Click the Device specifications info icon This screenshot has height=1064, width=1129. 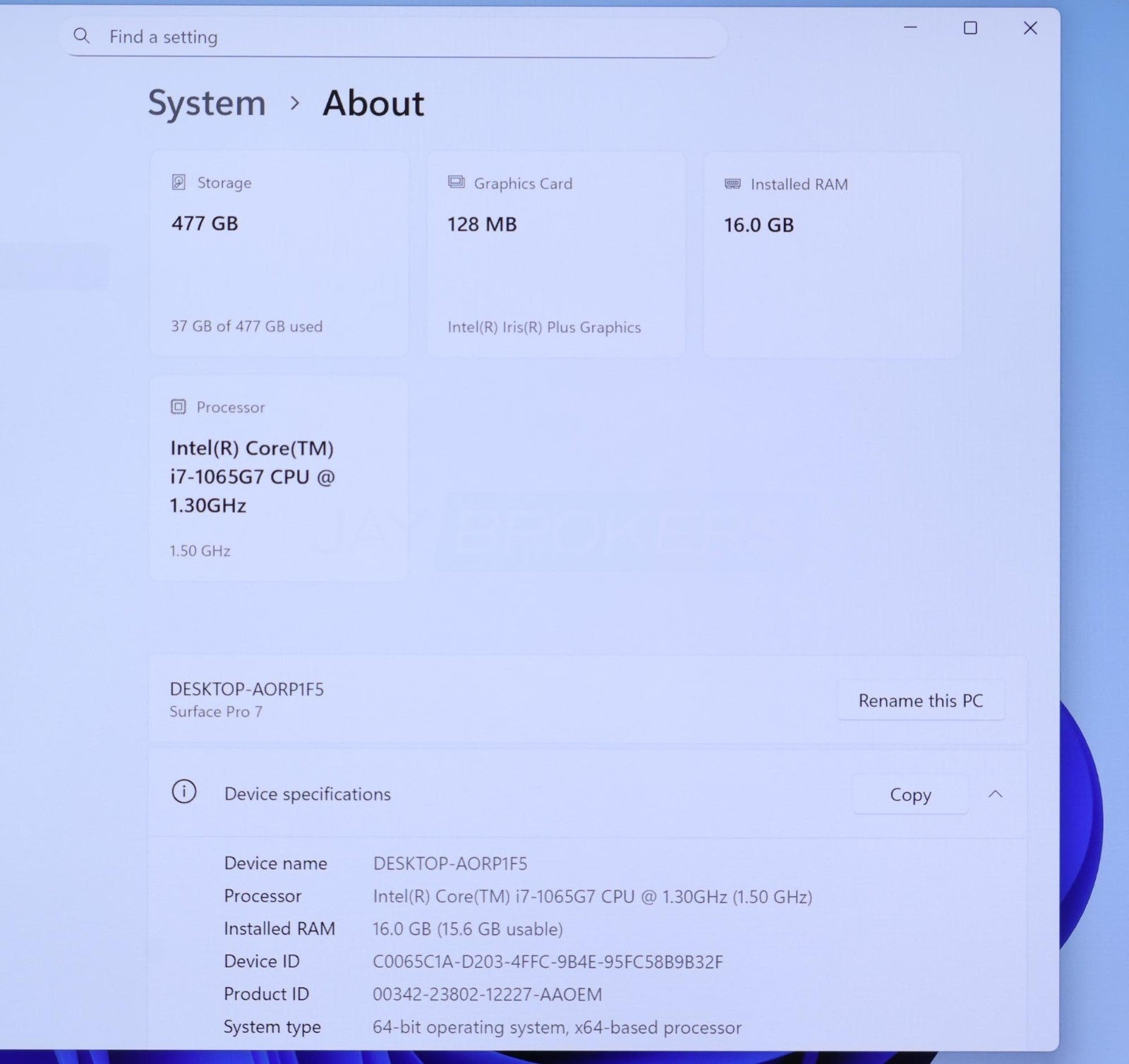(184, 792)
